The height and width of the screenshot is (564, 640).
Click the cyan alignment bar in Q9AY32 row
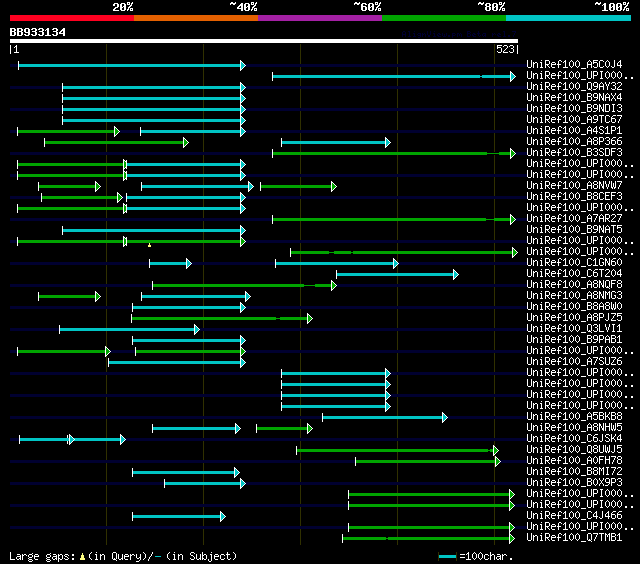click(154, 87)
